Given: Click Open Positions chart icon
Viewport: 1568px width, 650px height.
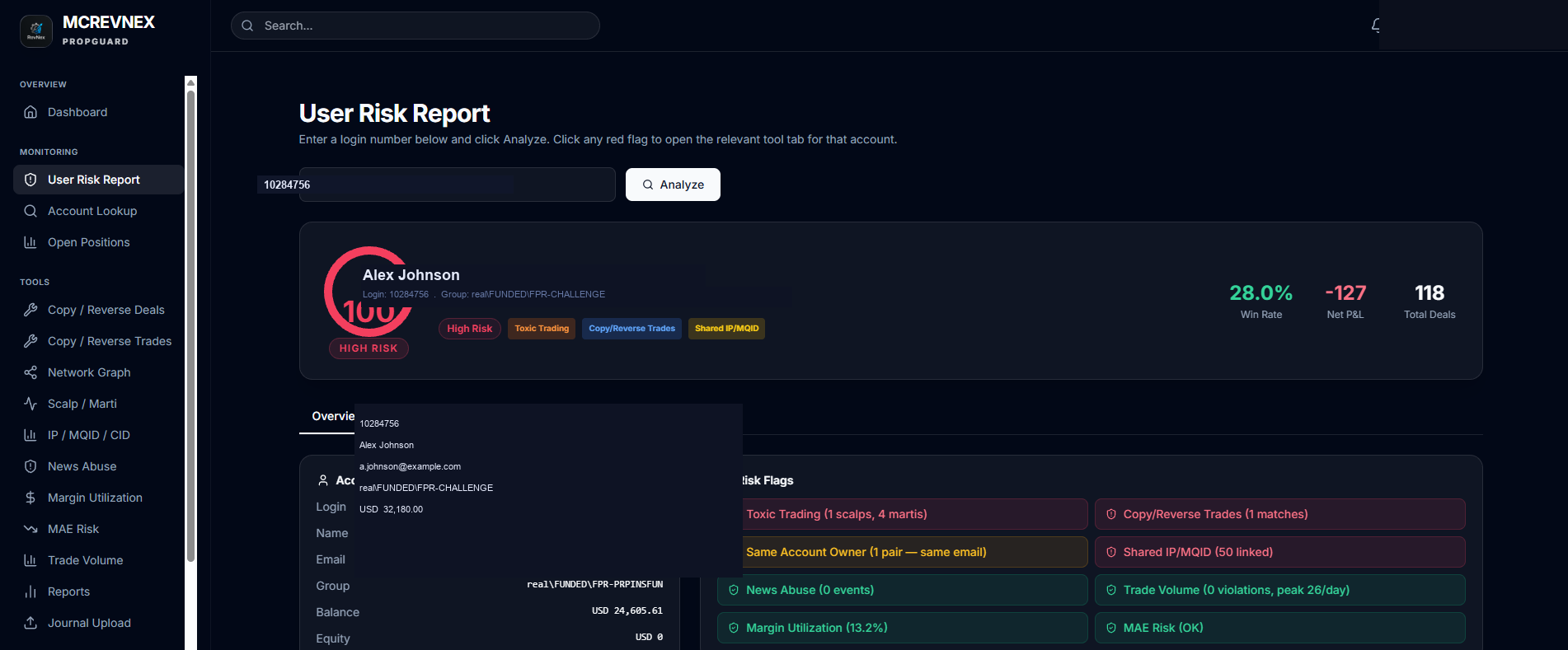Looking at the screenshot, I should (31, 242).
